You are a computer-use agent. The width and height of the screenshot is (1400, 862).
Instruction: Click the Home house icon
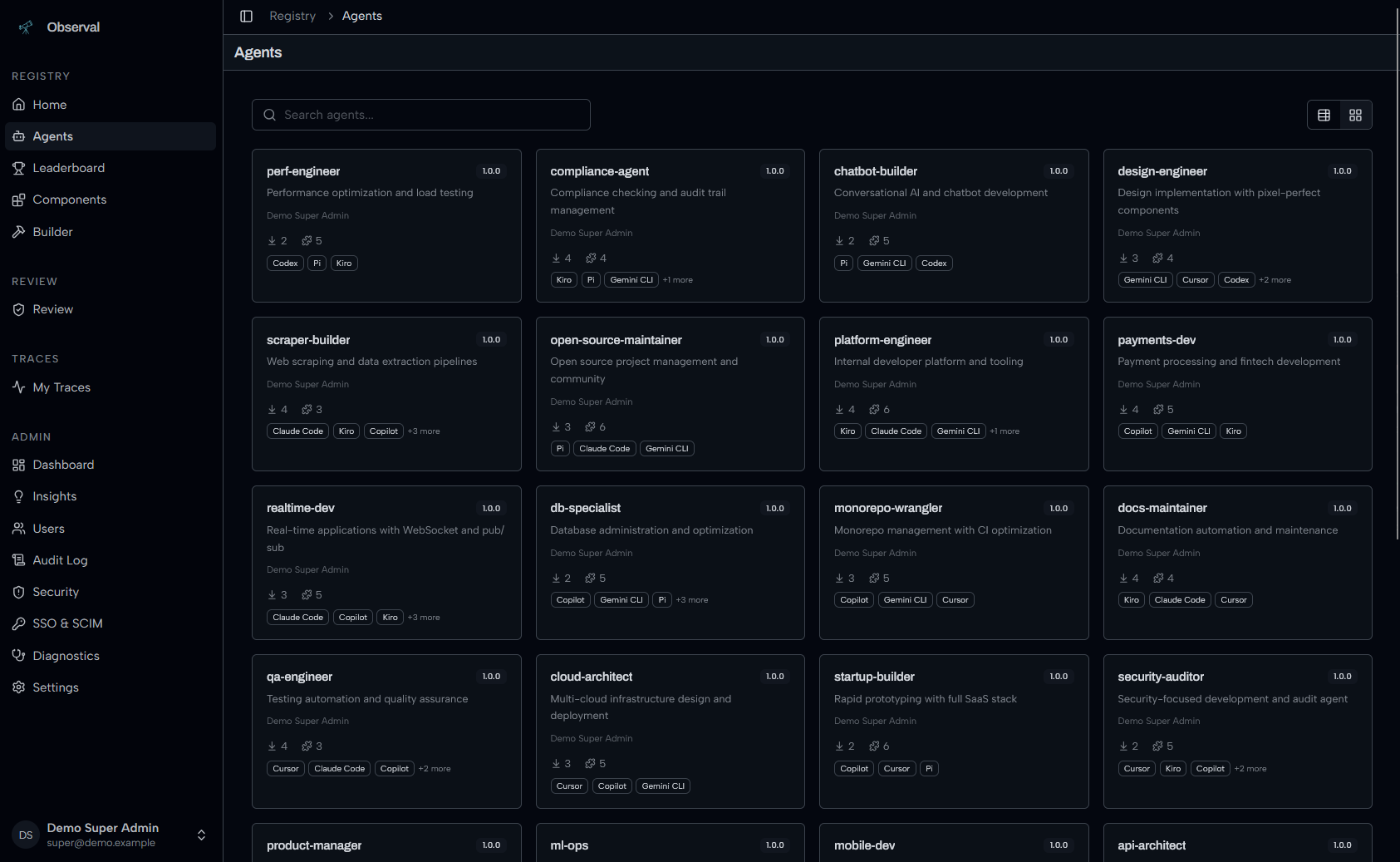click(19, 105)
